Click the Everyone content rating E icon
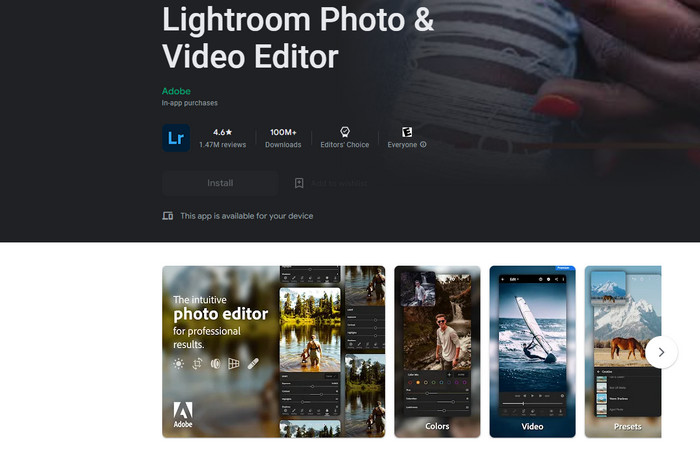Image resolution: width=700 pixels, height=457 pixels. point(407,132)
